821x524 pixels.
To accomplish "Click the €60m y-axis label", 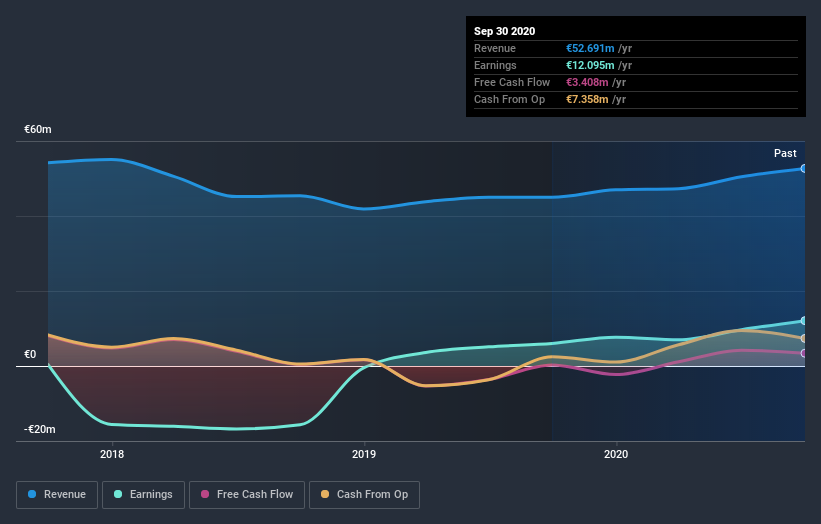I will [38, 129].
